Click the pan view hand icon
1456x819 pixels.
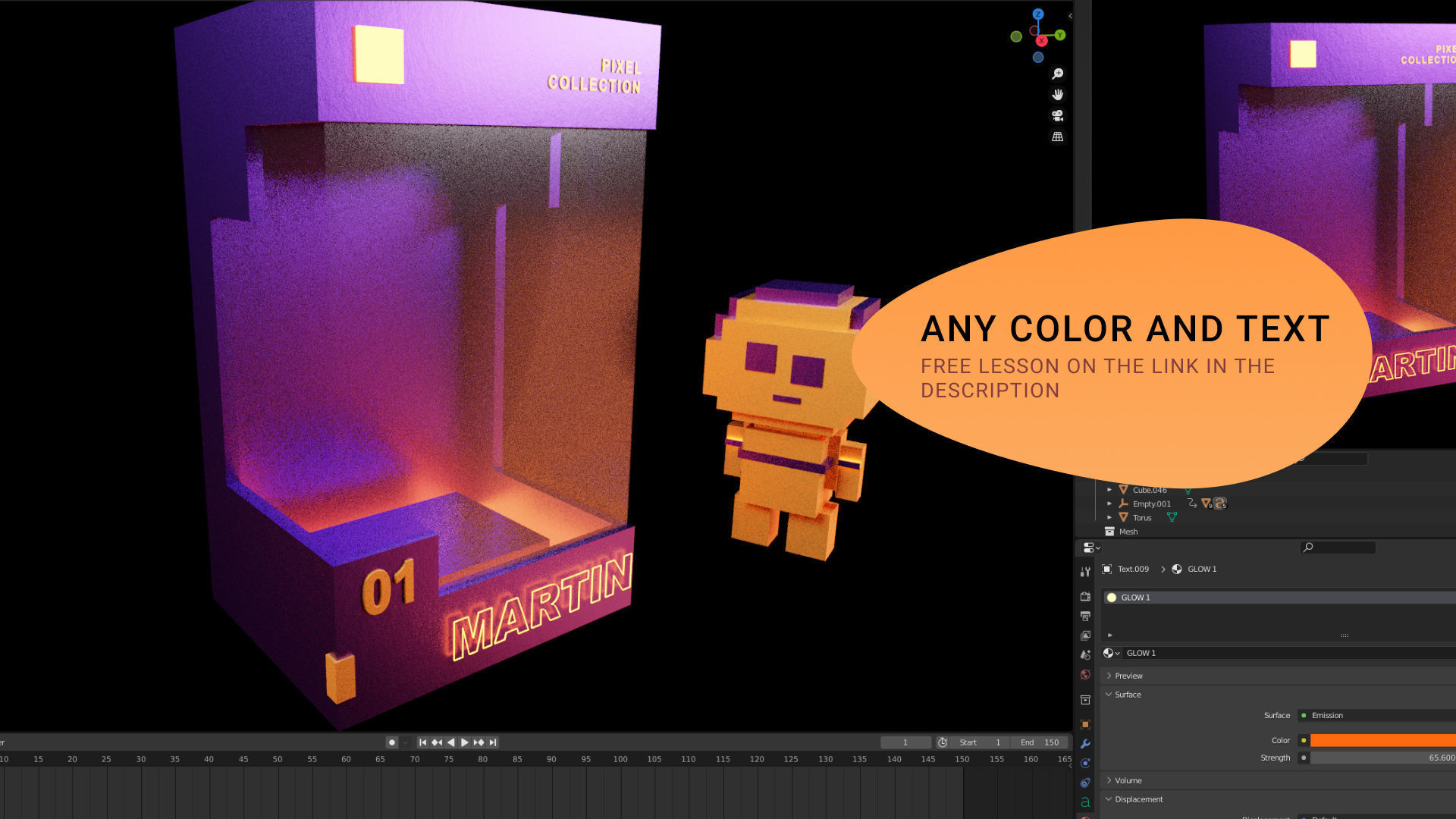point(1057,95)
